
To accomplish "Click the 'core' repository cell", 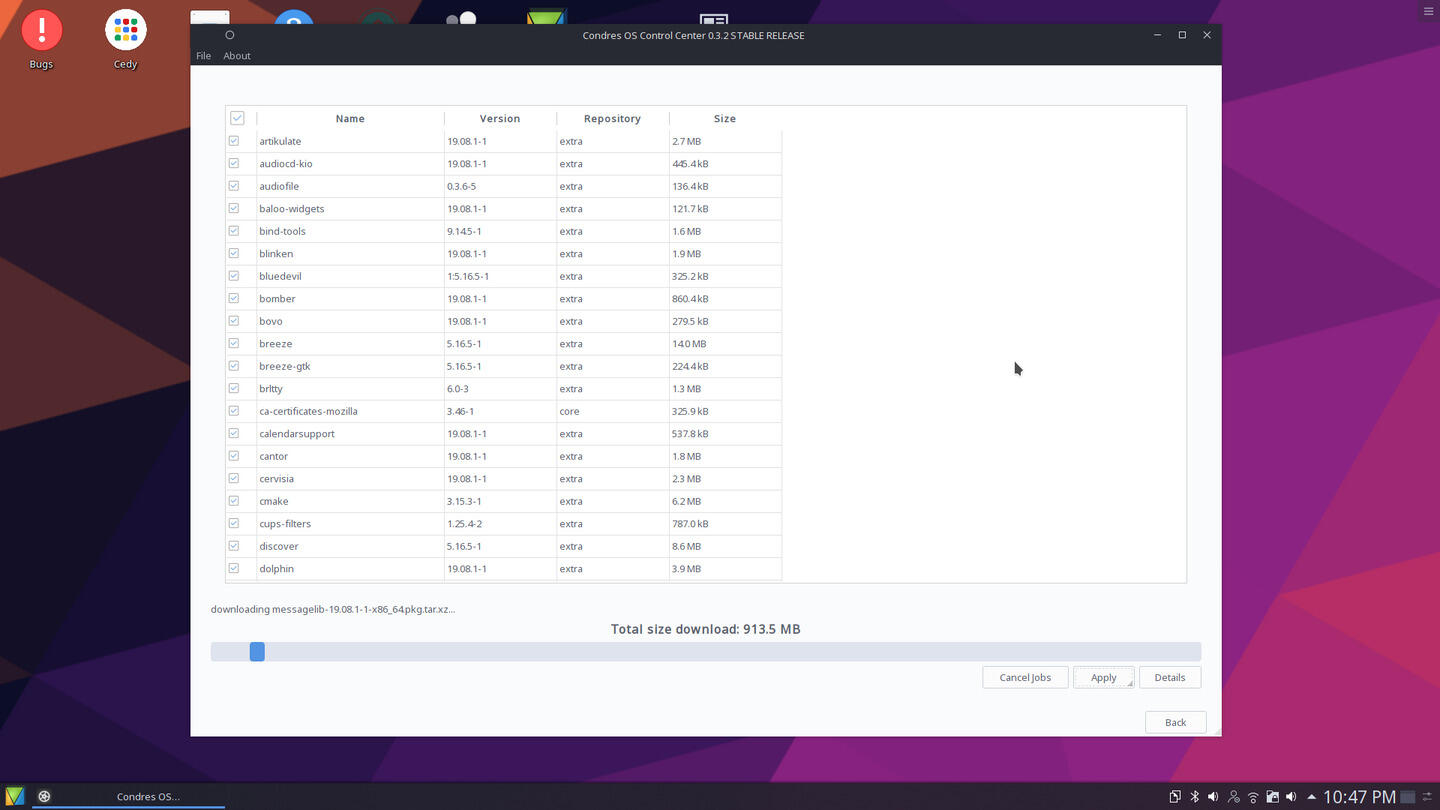I will [569, 411].
